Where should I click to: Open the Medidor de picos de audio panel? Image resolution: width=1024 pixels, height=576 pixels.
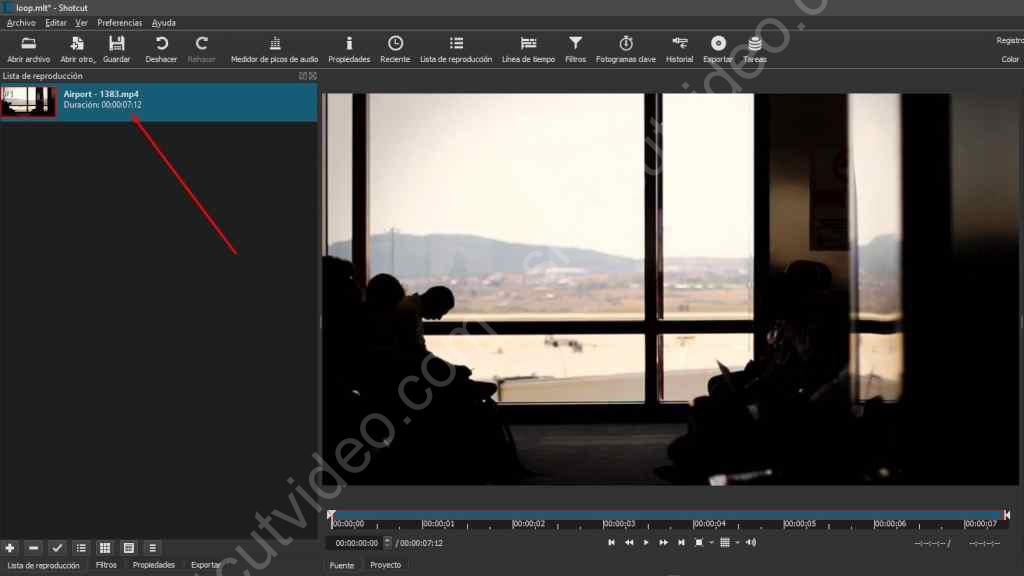273,48
